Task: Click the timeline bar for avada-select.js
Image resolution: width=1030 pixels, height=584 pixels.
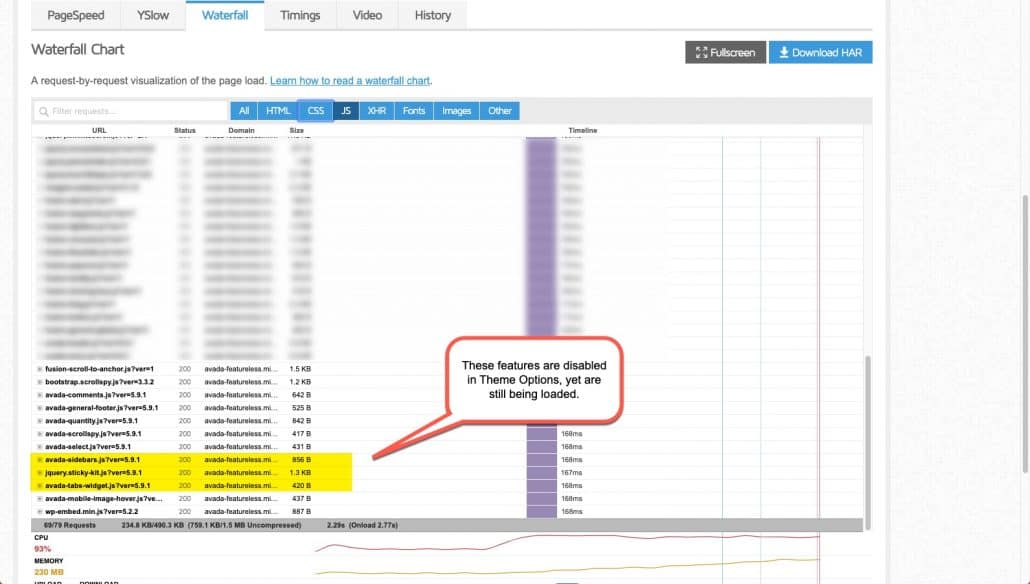Action: pyautogui.click(x=540, y=444)
